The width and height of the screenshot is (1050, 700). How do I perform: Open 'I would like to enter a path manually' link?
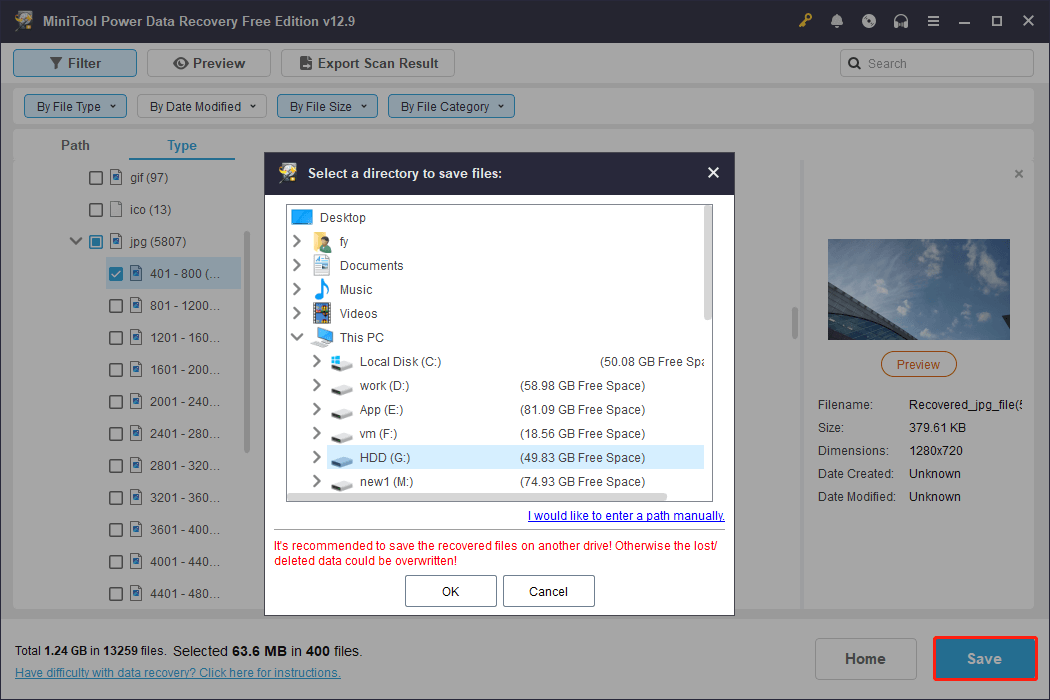626,516
